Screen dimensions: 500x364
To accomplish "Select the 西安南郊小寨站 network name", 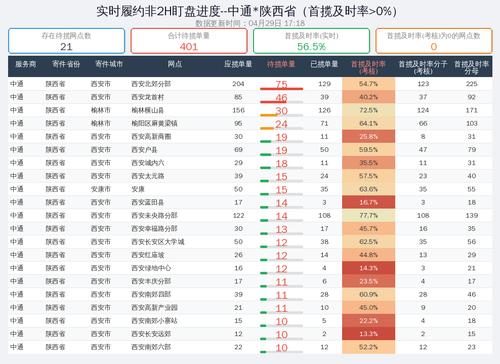I will [x=154, y=321].
